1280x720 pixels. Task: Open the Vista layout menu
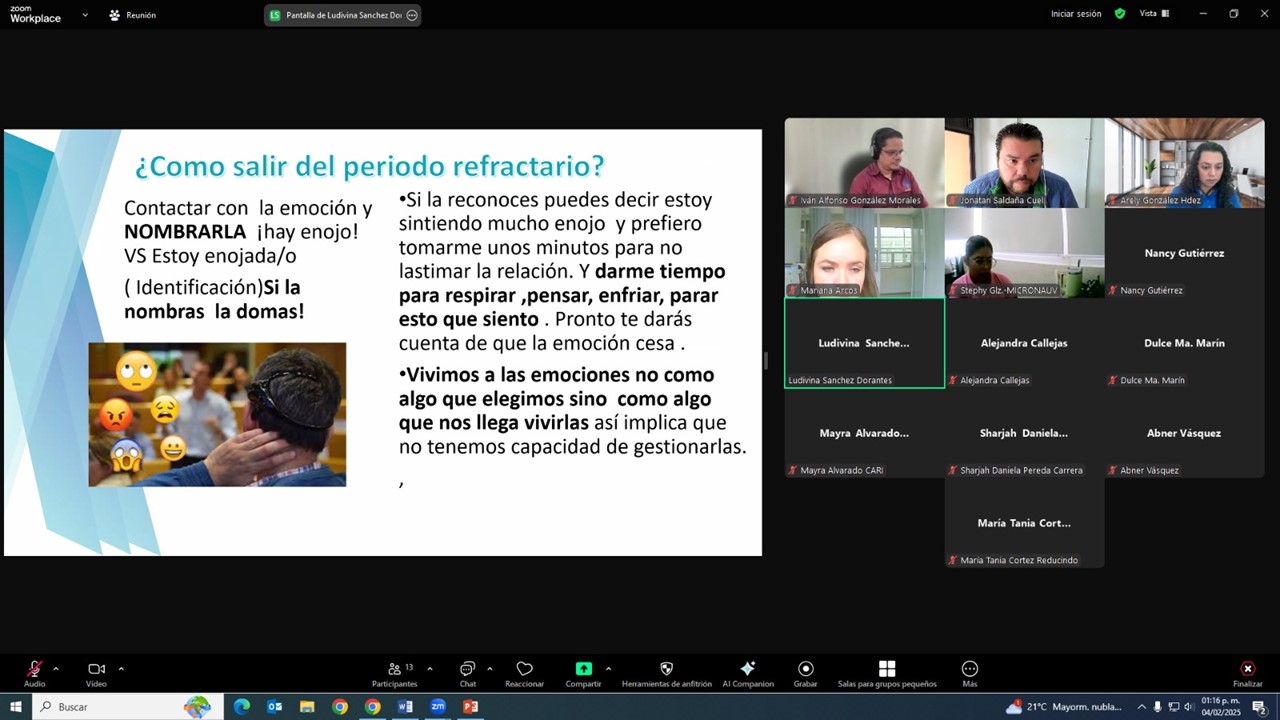1154,14
